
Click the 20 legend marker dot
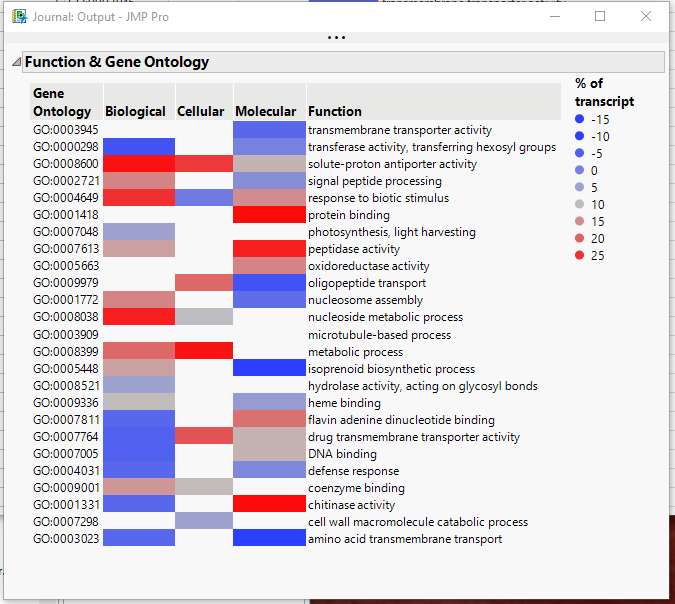[x=580, y=238]
